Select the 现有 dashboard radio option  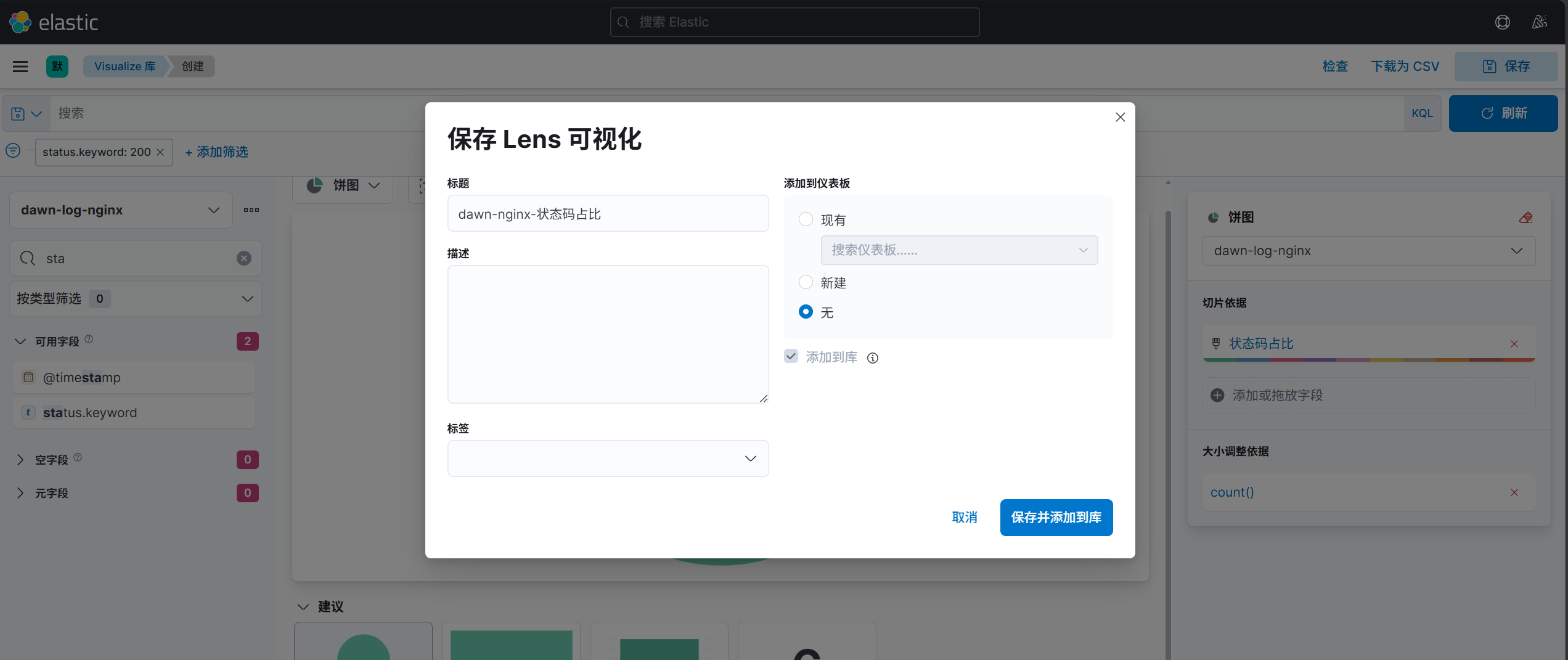(806, 219)
